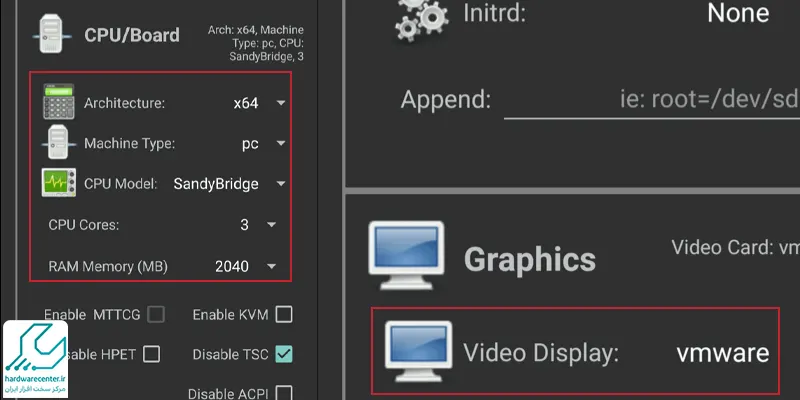The width and height of the screenshot is (800, 400).
Task: Click the Append label text
Action: pos(445,101)
